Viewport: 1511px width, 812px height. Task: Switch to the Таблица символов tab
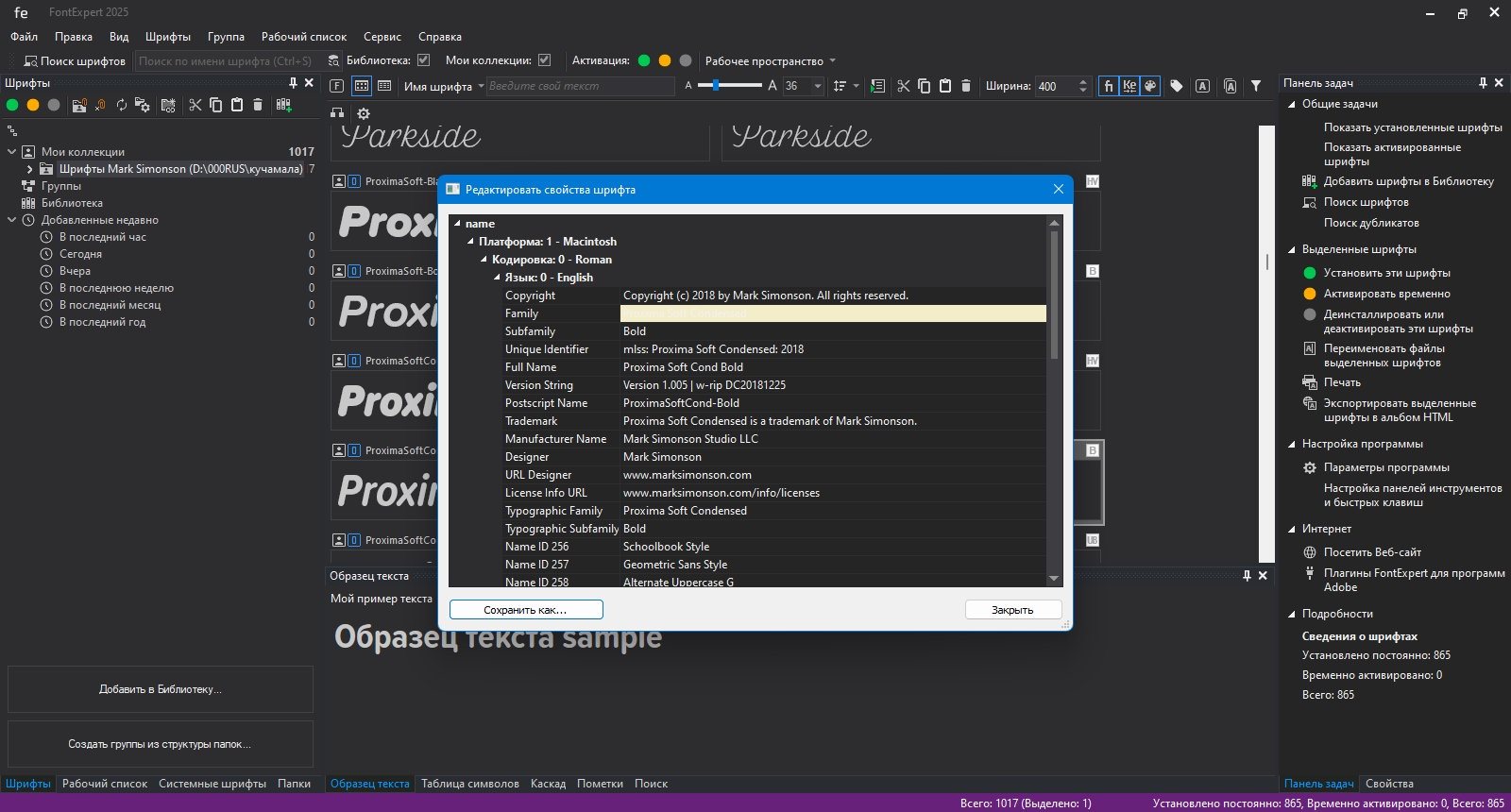coord(470,784)
